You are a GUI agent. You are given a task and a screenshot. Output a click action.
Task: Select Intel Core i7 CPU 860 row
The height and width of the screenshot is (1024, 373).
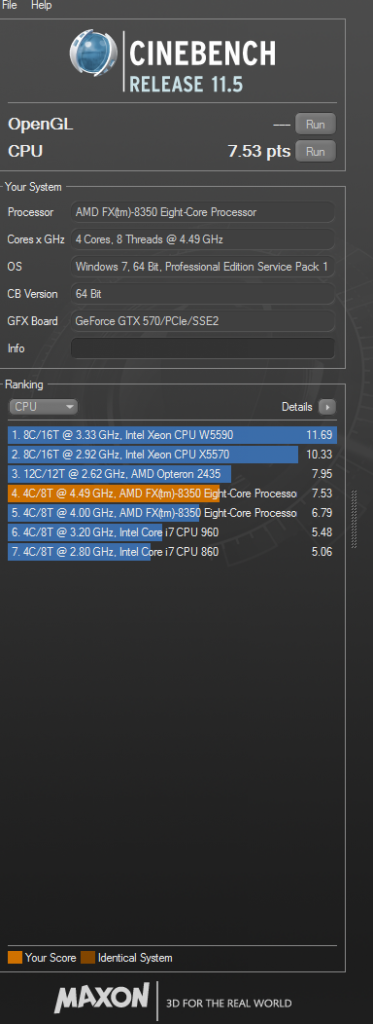click(172, 552)
